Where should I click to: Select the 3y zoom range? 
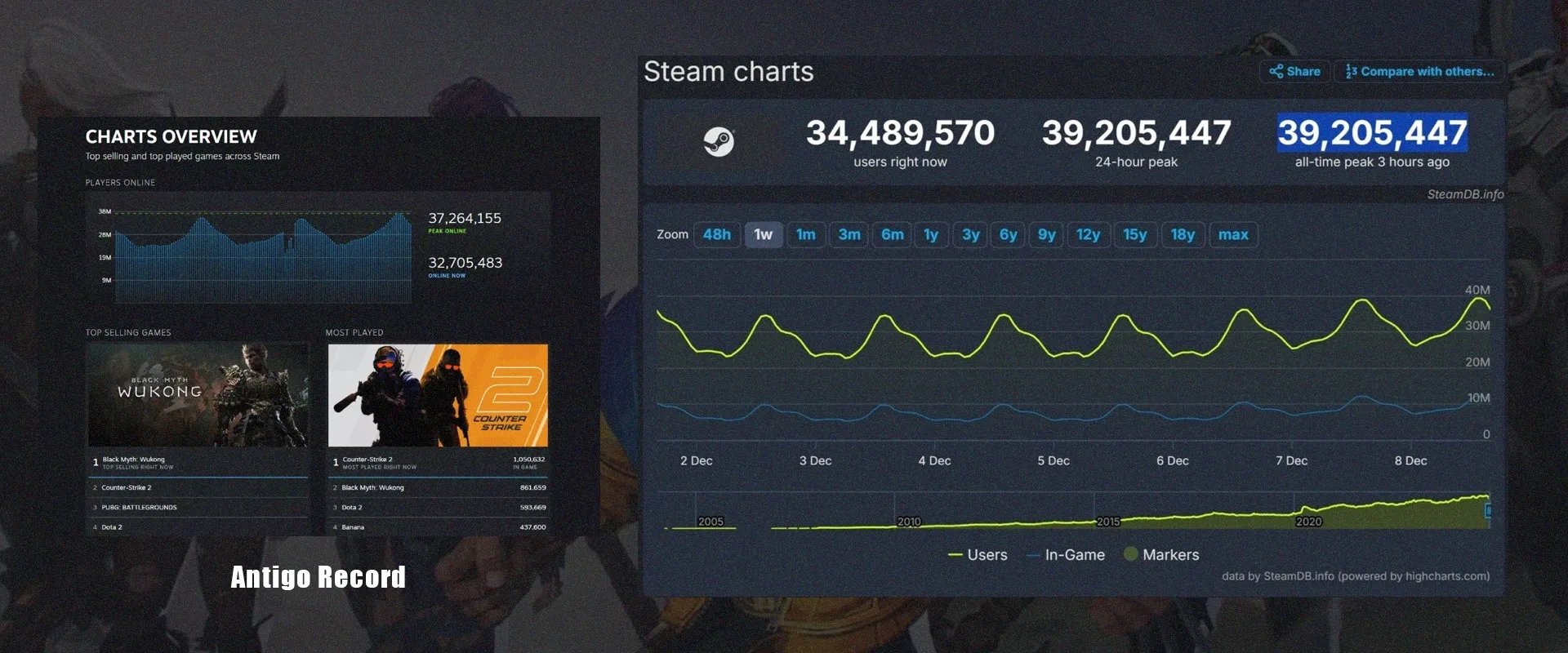(971, 234)
